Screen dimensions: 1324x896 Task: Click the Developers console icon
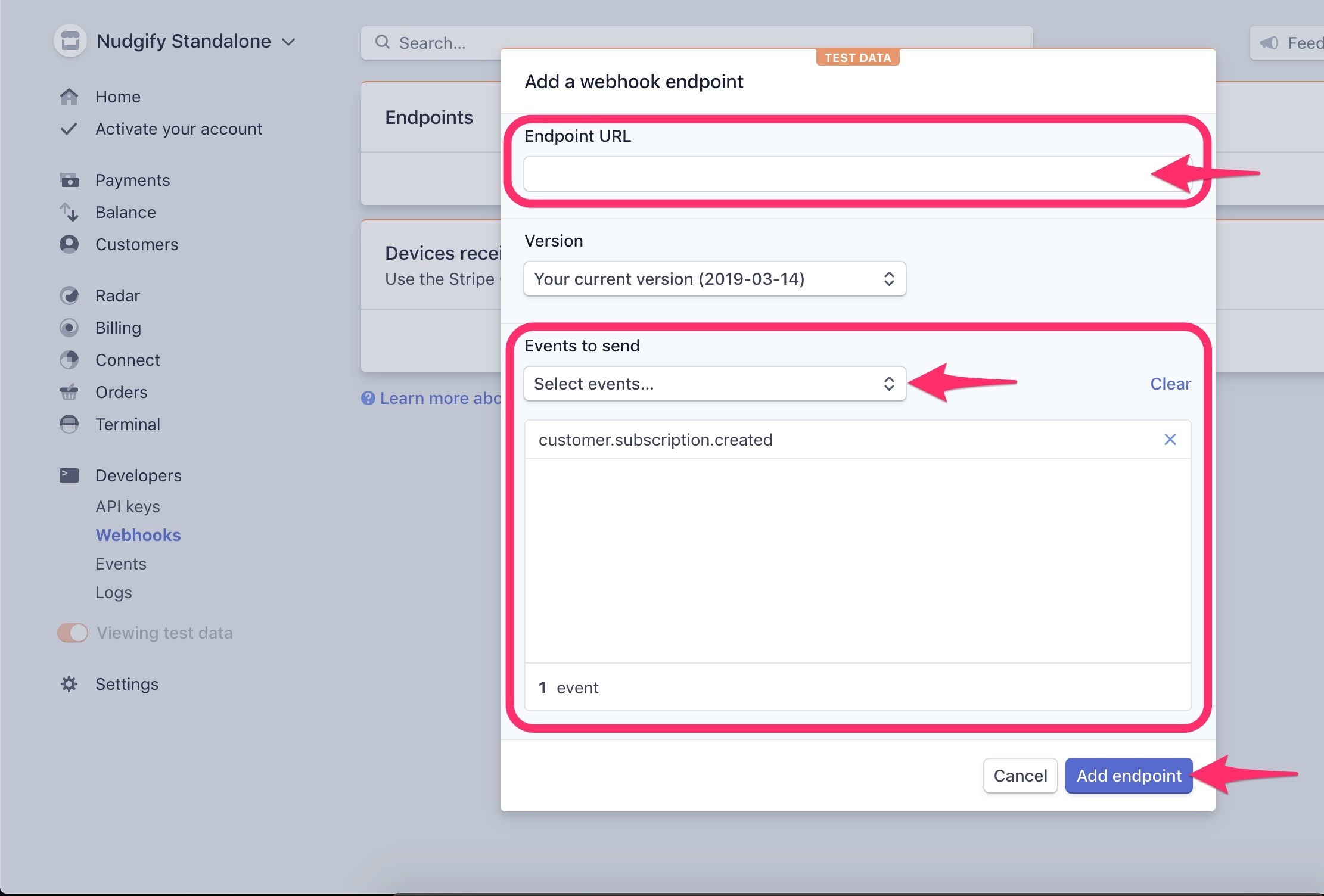coord(69,475)
